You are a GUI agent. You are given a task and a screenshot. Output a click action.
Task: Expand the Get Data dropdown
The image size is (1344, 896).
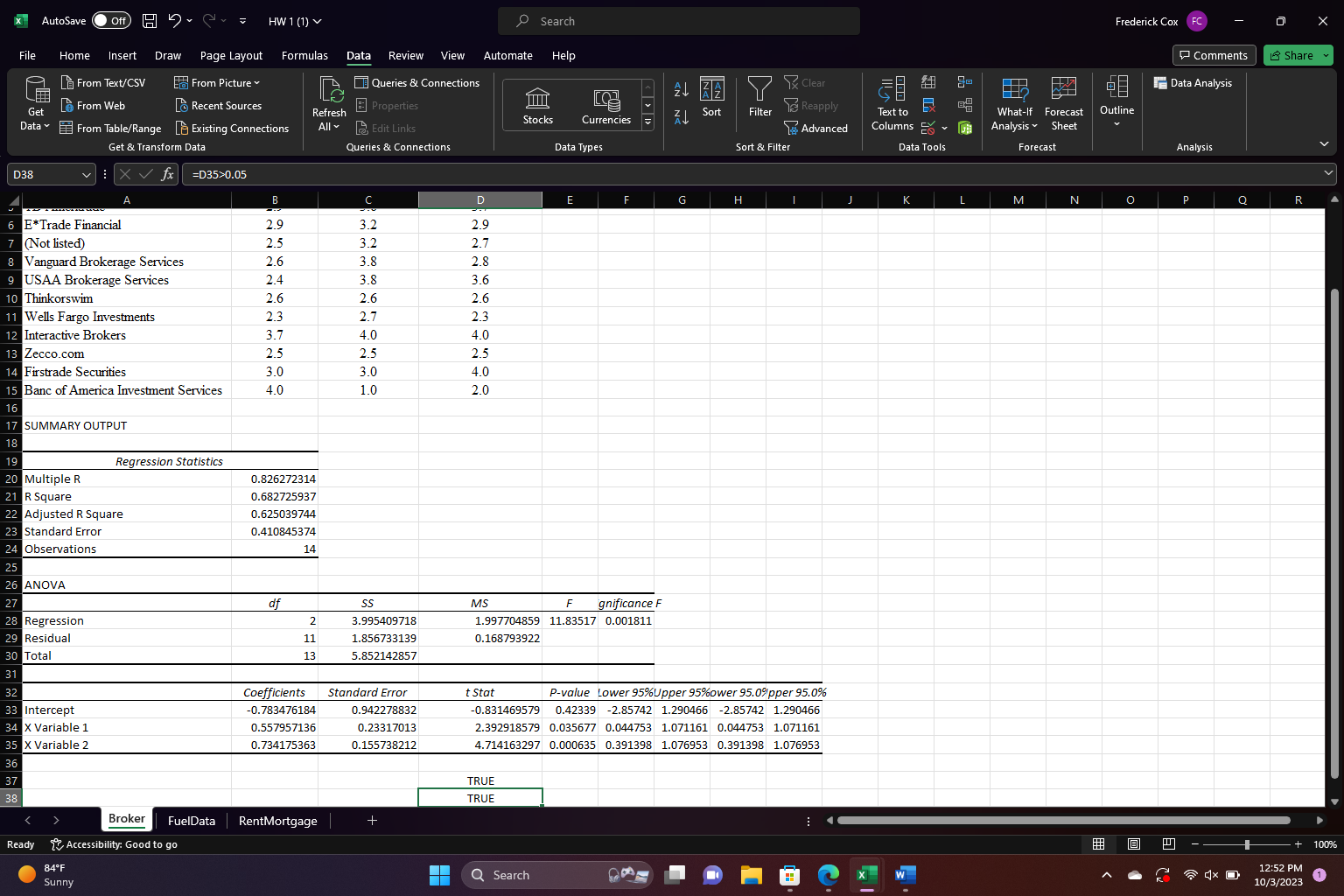point(35,119)
